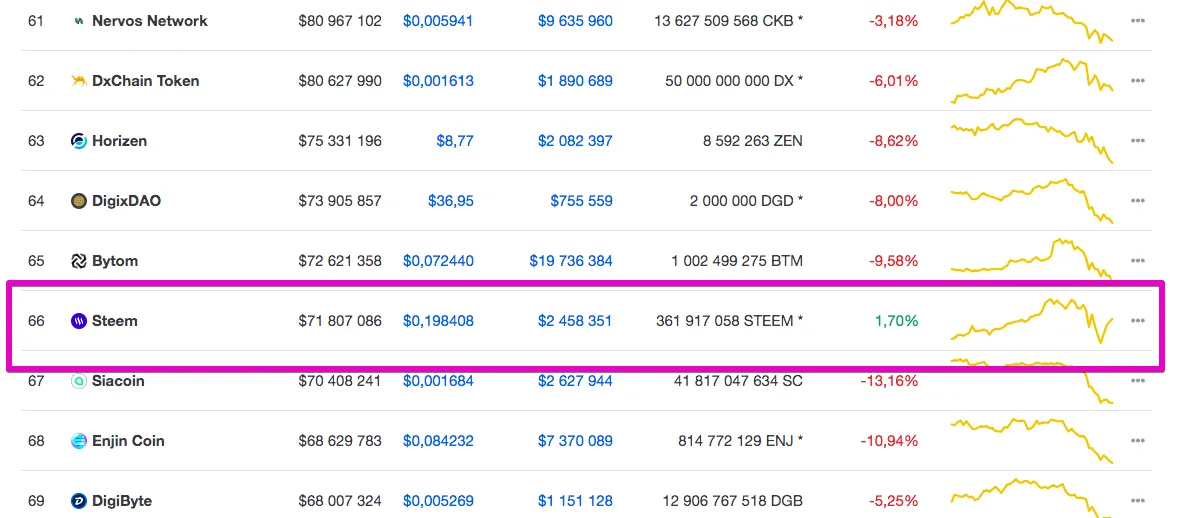Open the Steem 7-day price chart

[1032, 320]
